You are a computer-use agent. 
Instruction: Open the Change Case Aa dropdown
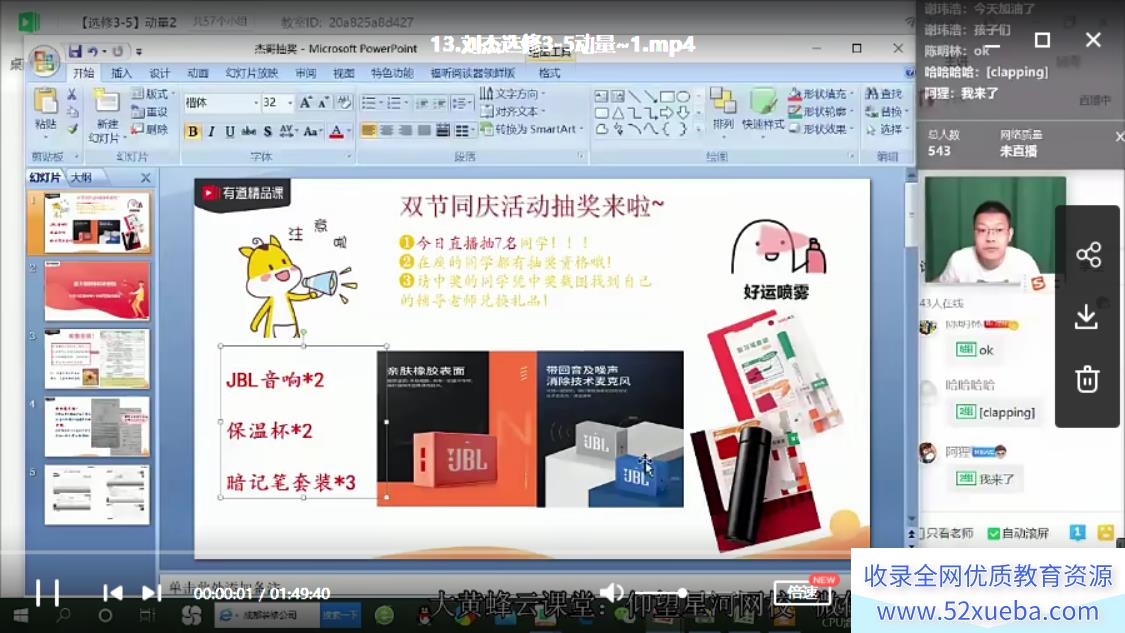click(x=312, y=131)
